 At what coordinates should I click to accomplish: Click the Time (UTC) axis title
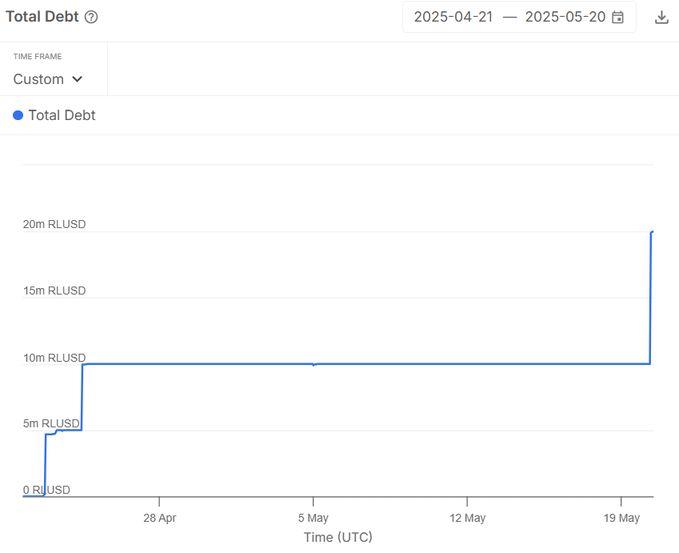[x=338, y=537]
